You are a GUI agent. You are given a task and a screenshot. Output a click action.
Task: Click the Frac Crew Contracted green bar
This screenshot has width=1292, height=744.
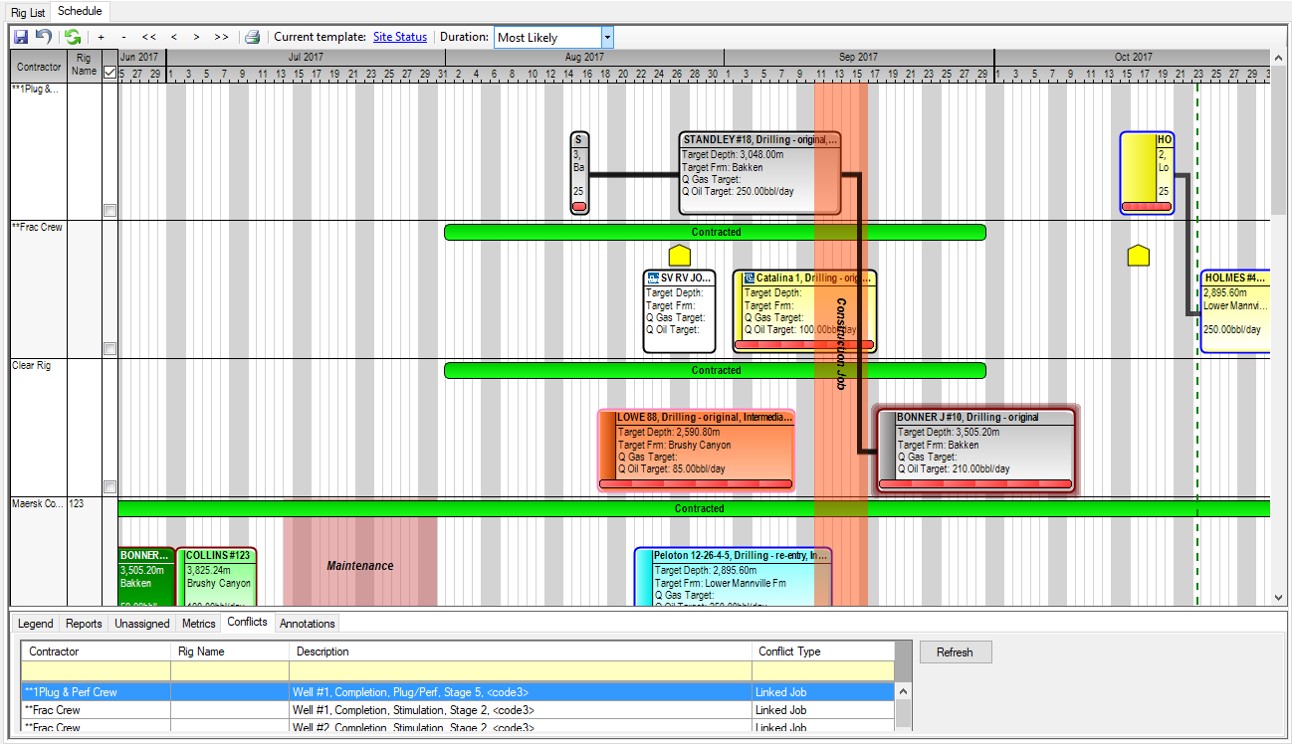tap(715, 232)
